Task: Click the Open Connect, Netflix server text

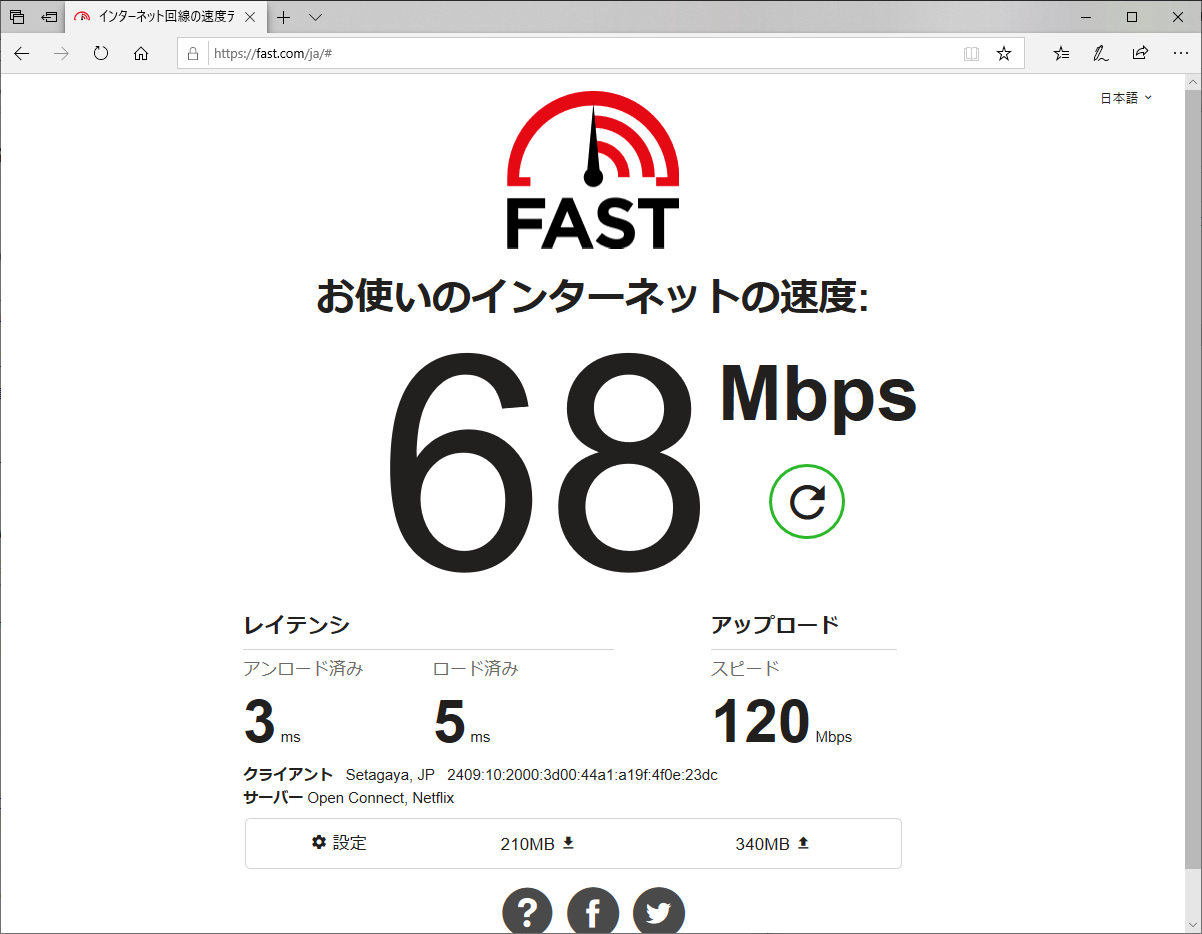Action: click(381, 798)
